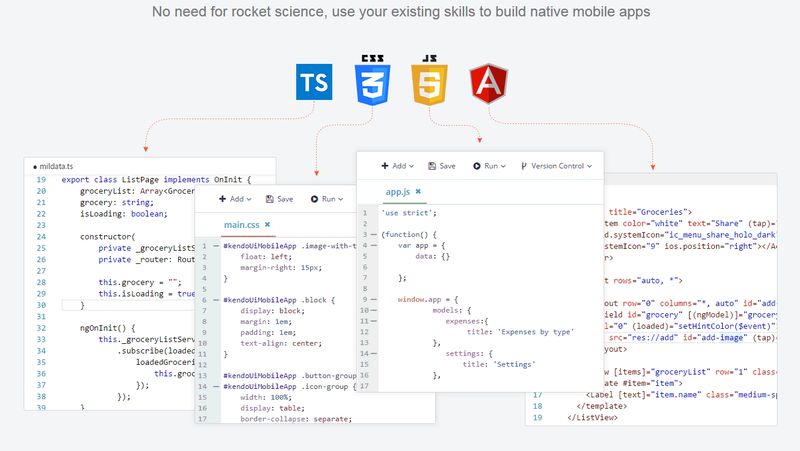Open the Run dropdown in app.js window
800x451 pixels.
[x=489, y=166]
